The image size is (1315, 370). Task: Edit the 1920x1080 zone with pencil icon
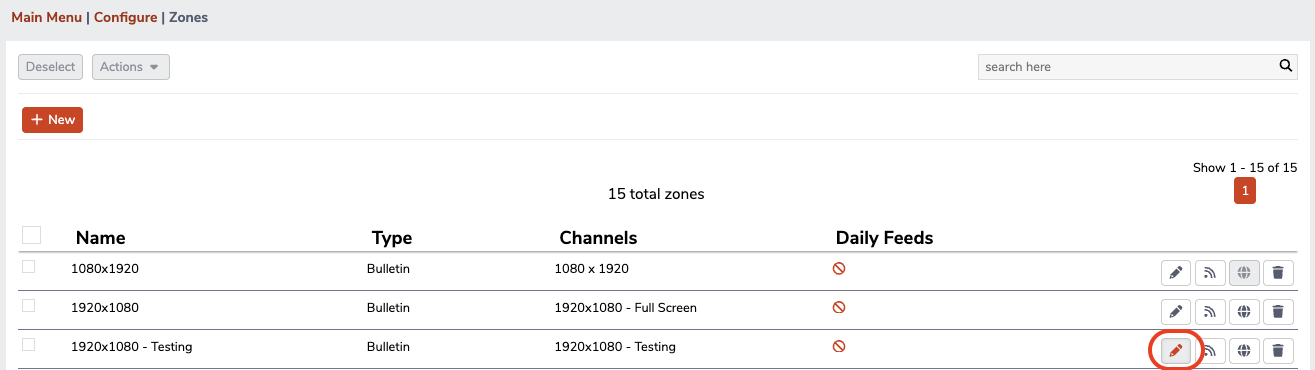click(x=1176, y=311)
